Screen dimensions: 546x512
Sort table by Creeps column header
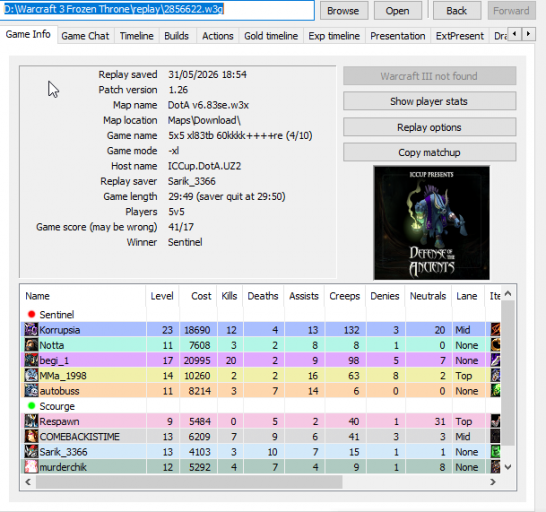345,296
